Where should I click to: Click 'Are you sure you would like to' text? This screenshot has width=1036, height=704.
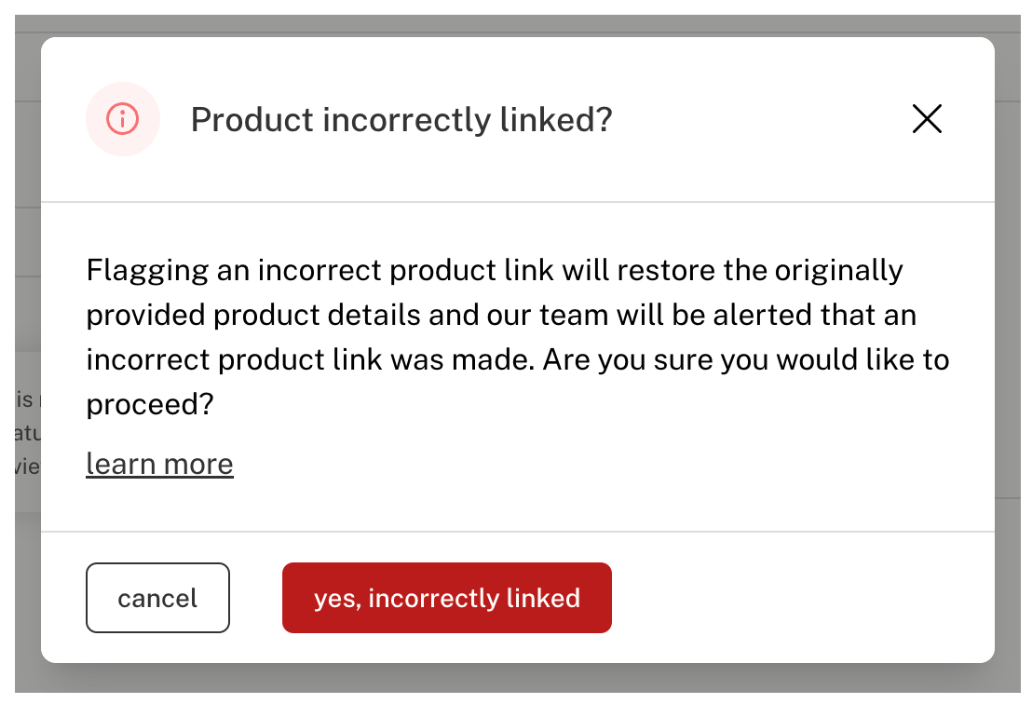point(746,360)
